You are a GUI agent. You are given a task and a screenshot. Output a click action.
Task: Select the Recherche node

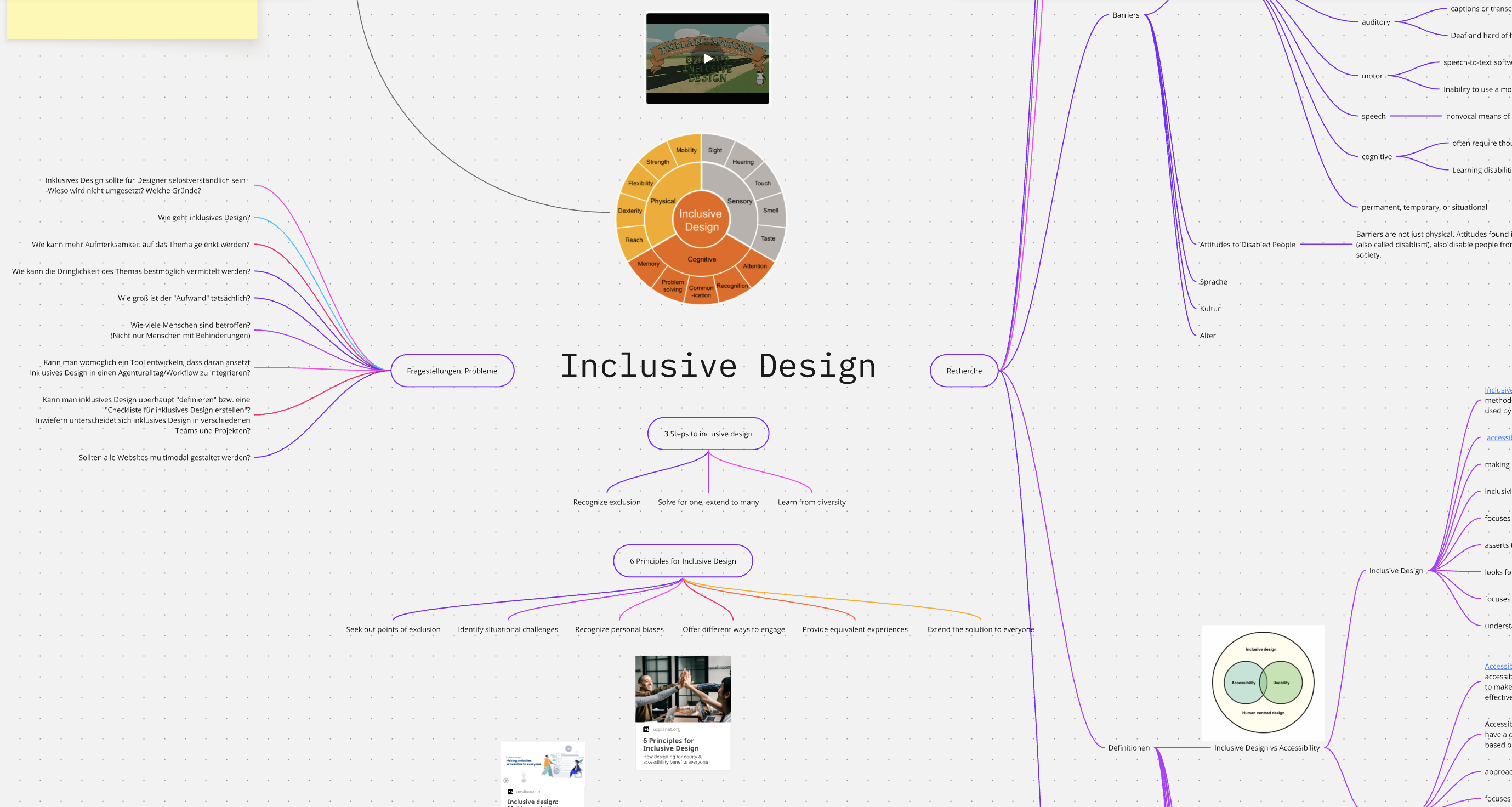coord(964,371)
